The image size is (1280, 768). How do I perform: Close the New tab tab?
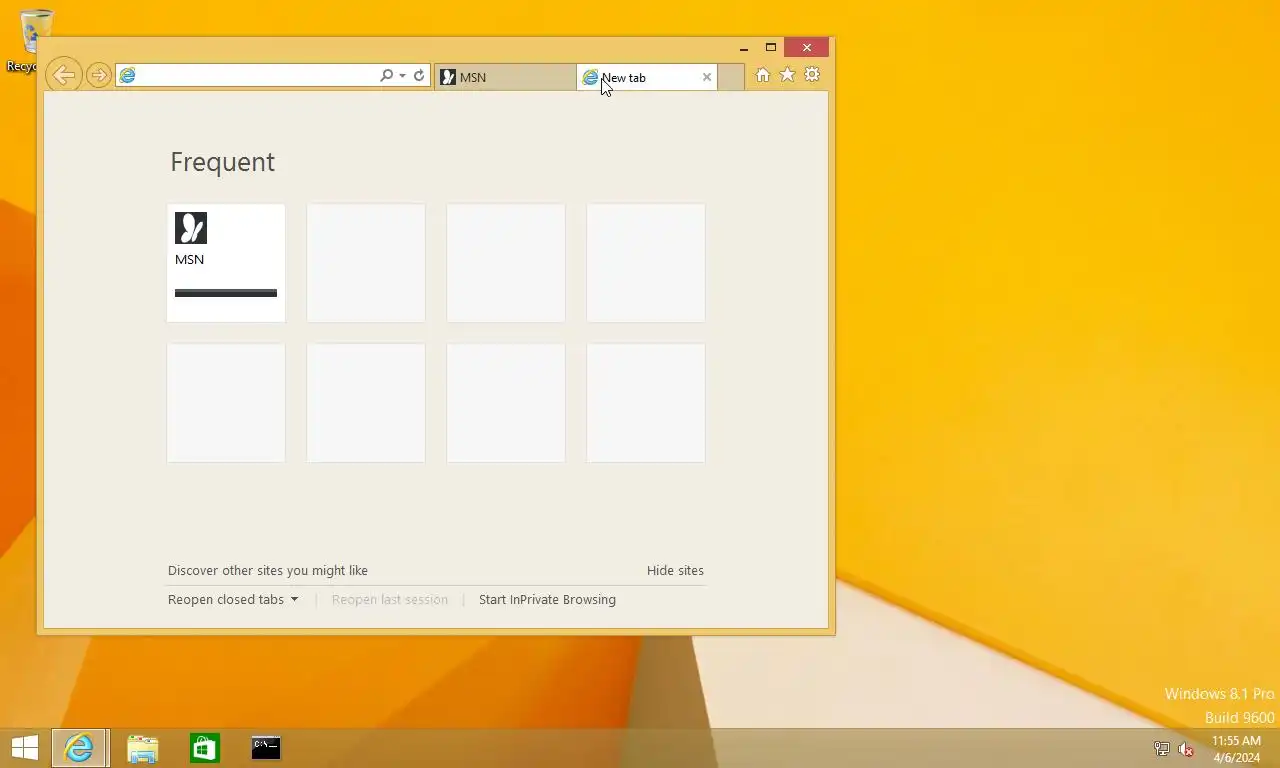click(707, 77)
